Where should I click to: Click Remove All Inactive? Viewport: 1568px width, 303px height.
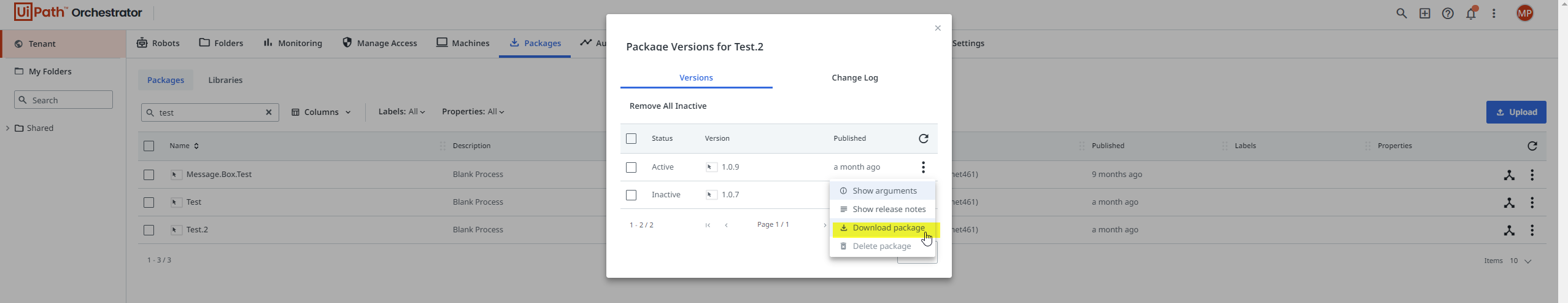pos(668,106)
